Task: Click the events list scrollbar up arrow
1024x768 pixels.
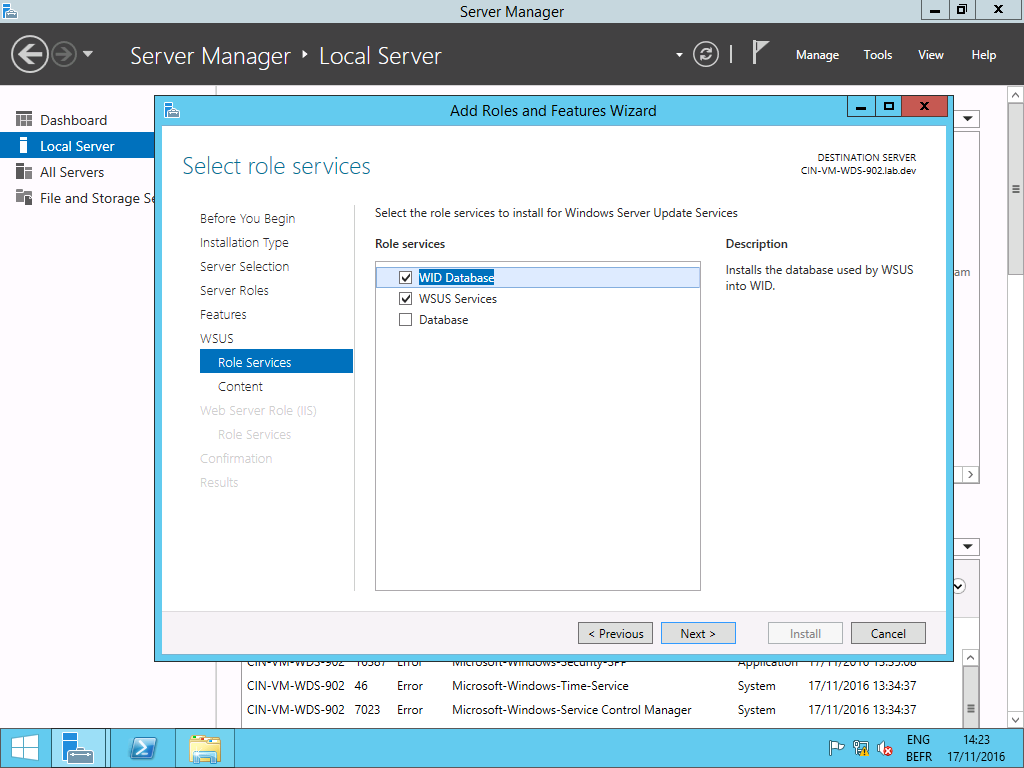Action: [x=970, y=658]
